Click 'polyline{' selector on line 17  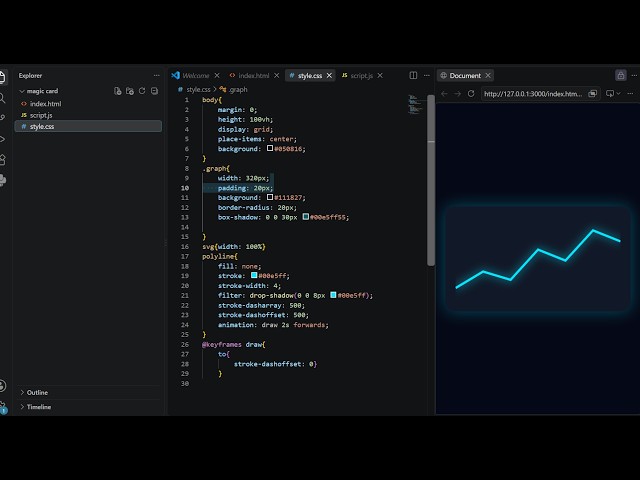coord(220,256)
